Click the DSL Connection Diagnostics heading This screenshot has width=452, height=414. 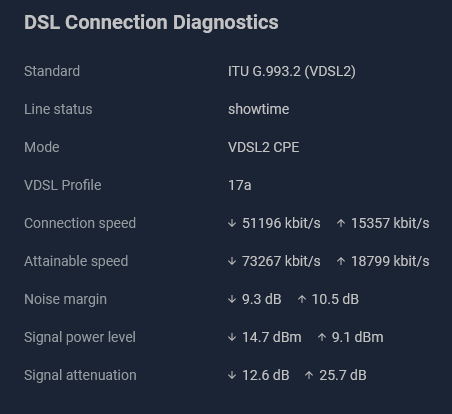151,23
